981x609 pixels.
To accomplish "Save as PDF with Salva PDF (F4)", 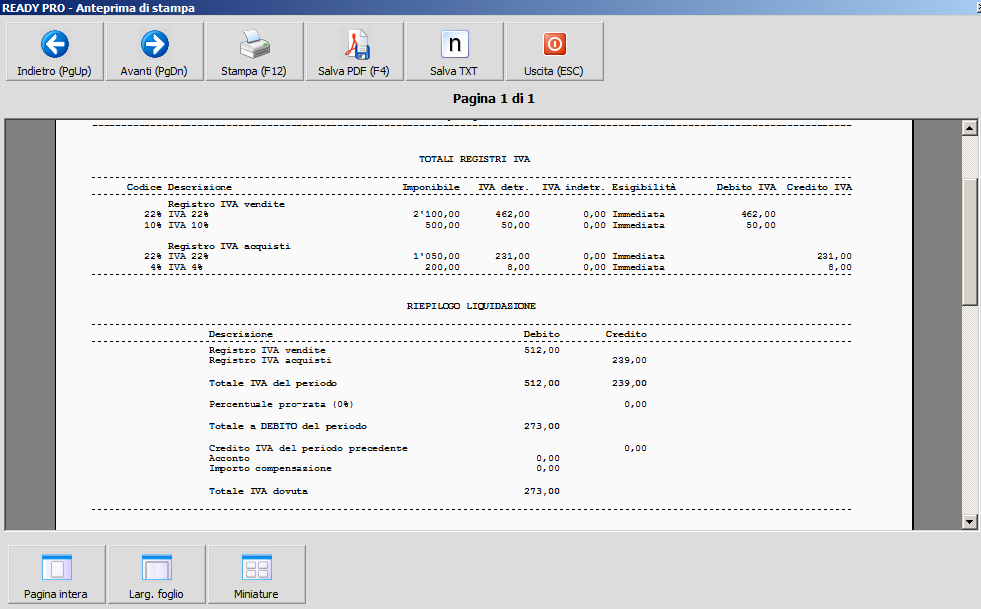I will point(355,52).
